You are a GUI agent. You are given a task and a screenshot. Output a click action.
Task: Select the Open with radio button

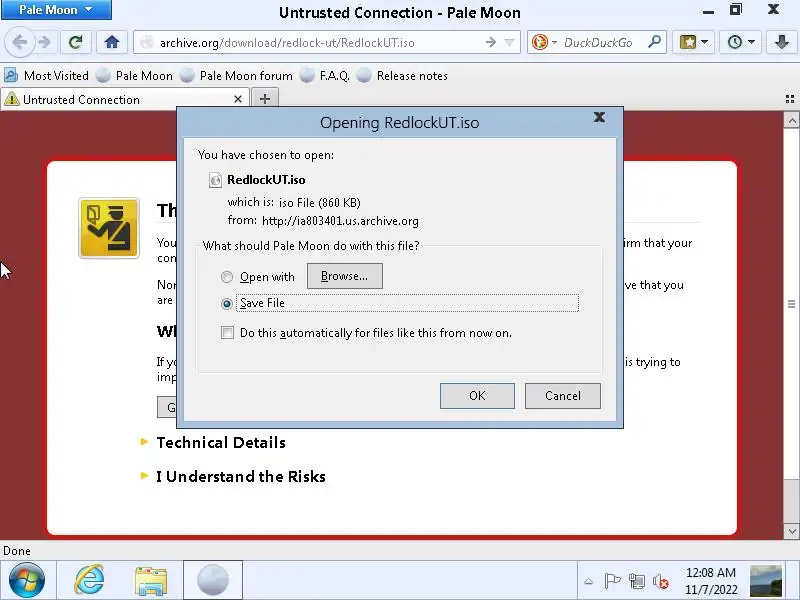(227, 277)
